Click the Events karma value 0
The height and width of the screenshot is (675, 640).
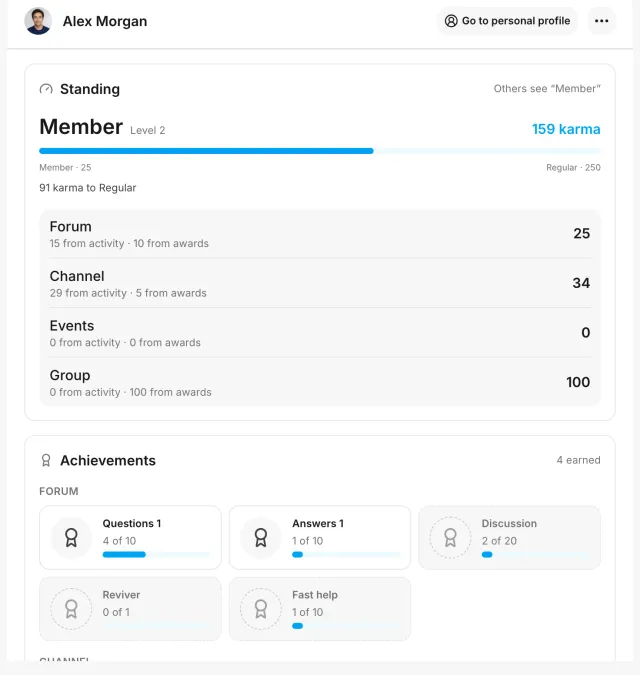click(x=586, y=332)
